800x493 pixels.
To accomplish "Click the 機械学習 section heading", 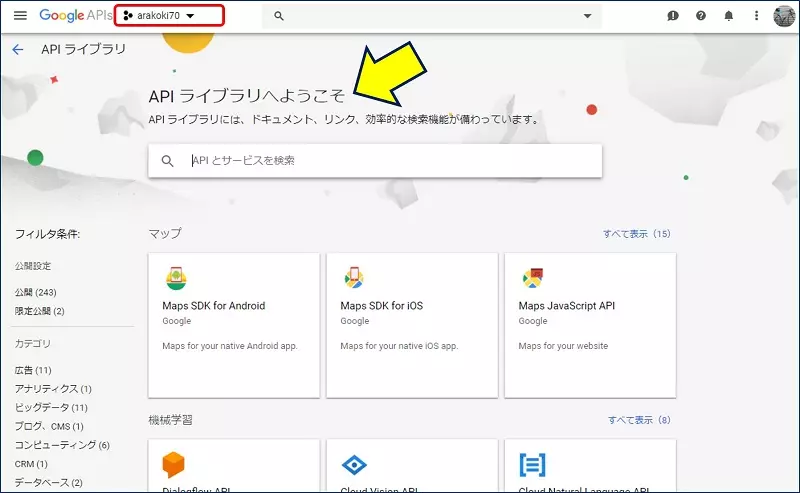I will 170,420.
